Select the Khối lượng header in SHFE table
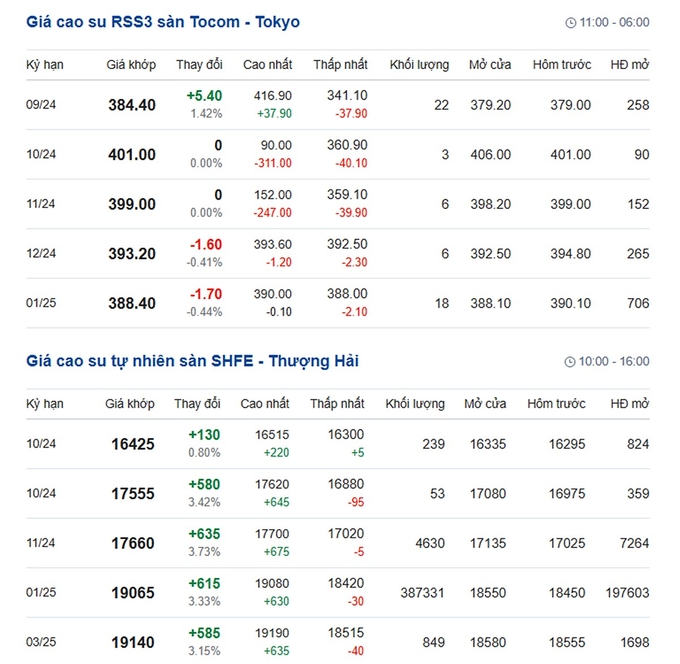 pos(415,404)
